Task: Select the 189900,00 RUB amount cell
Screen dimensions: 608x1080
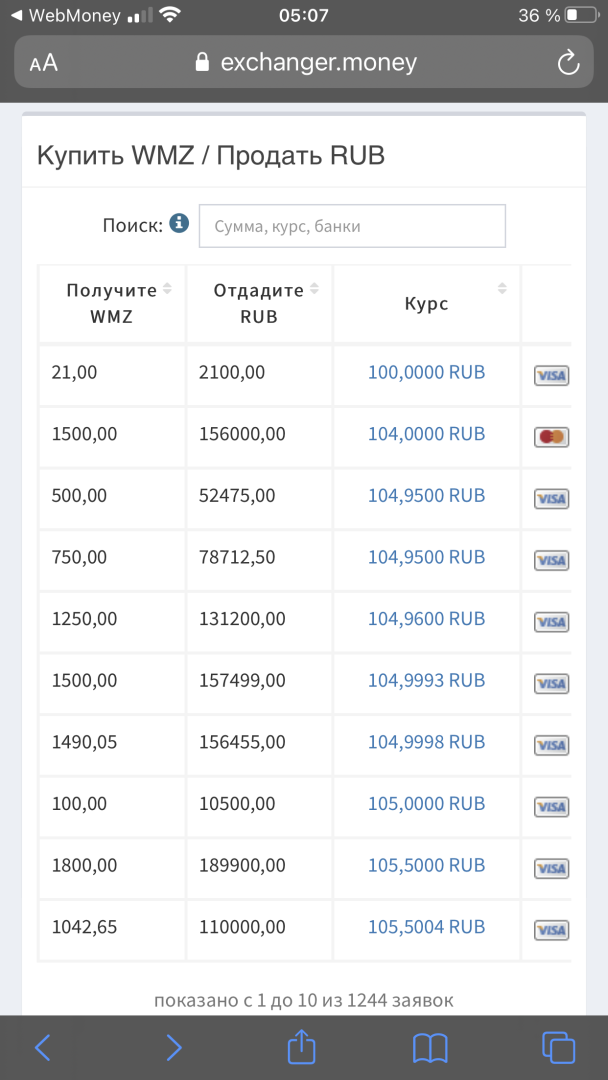Action: pos(260,868)
